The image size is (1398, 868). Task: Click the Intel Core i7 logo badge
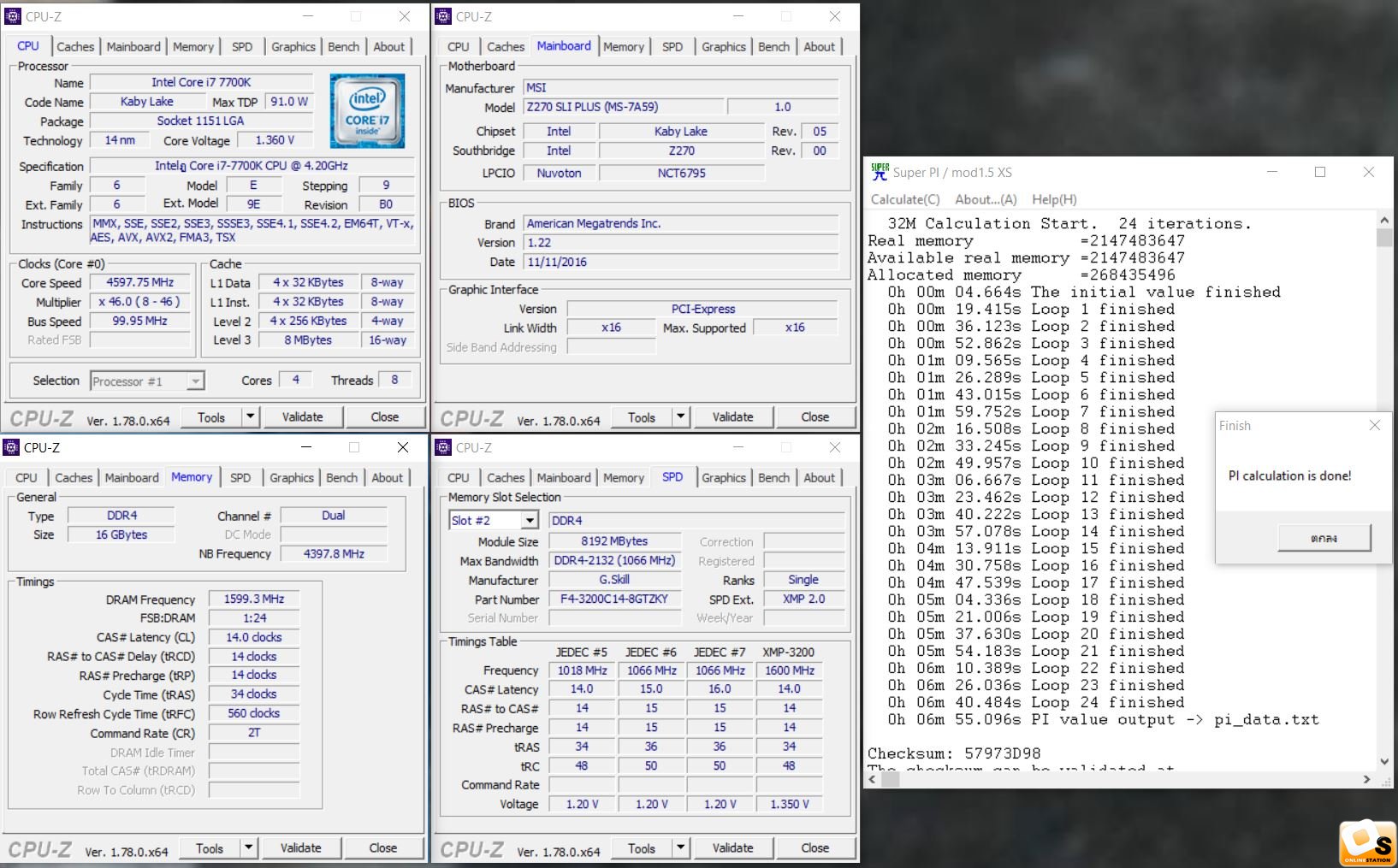point(368,111)
